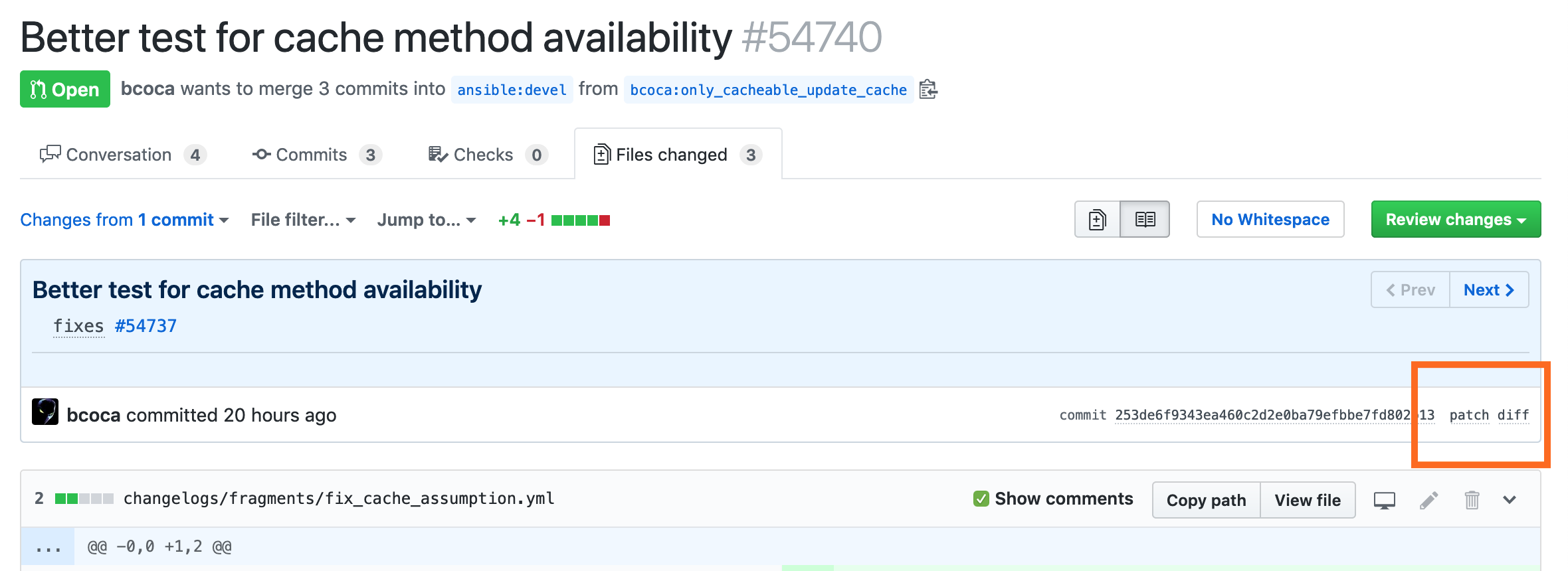Open the Files changed tab
The image size is (1568, 571).
(672, 153)
